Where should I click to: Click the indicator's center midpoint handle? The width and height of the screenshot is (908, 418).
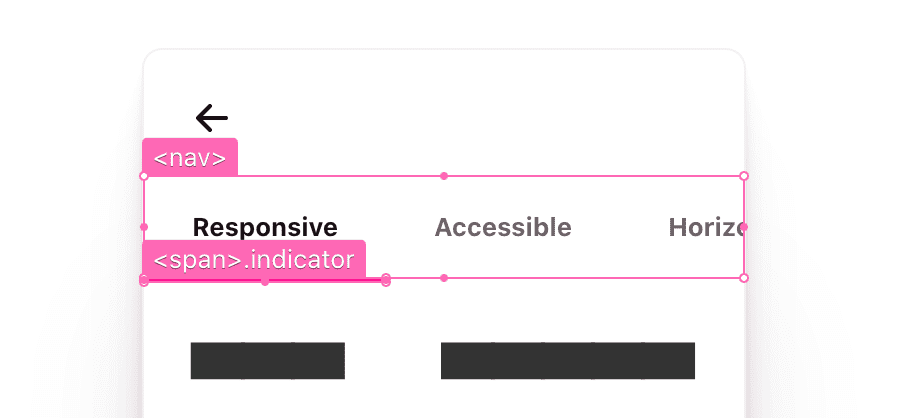265,282
